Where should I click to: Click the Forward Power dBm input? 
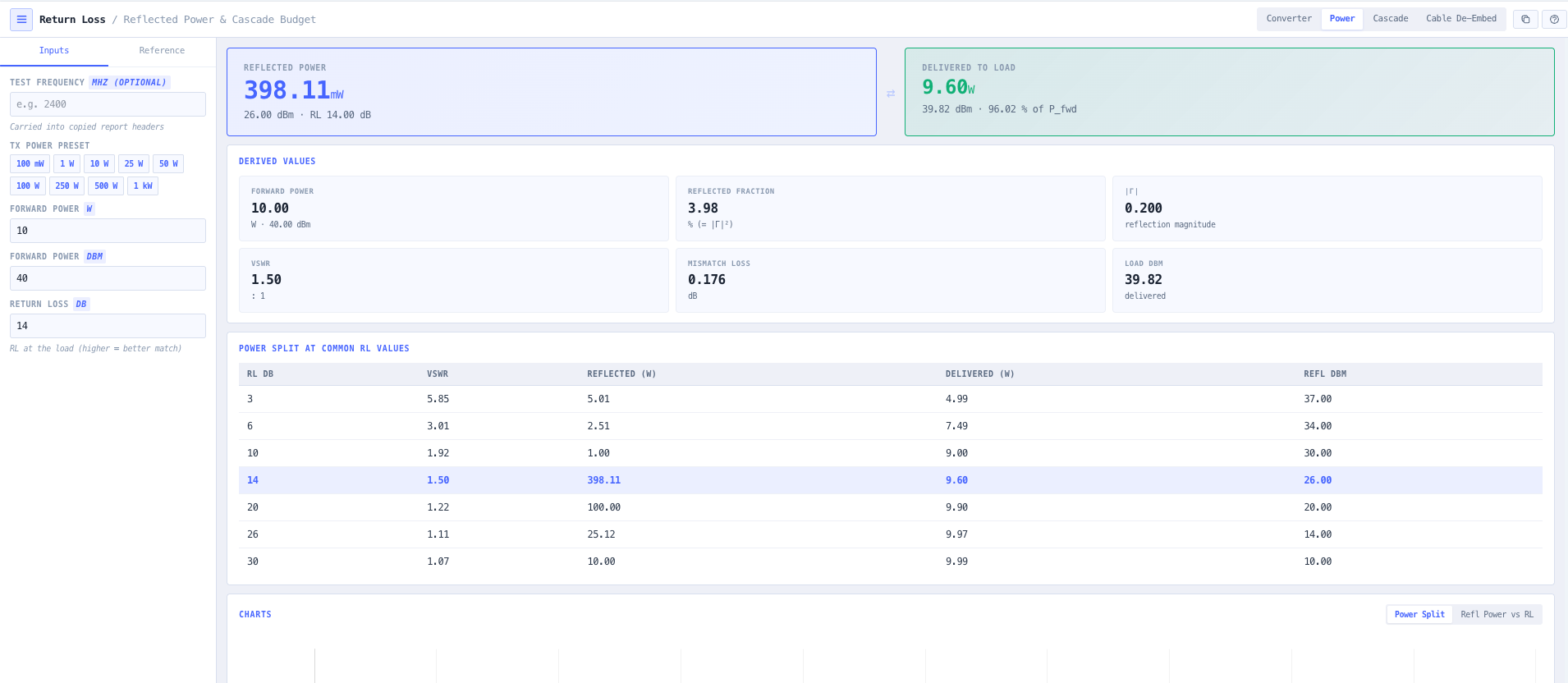(x=108, y=278)
